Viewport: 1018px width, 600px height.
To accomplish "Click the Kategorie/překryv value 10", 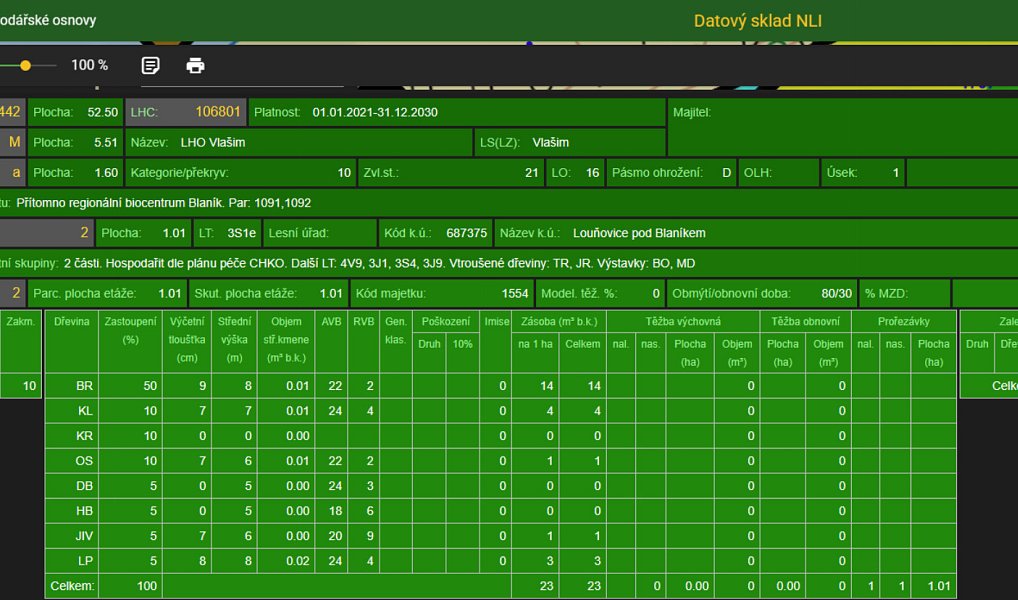I will (x=344, y=173).
